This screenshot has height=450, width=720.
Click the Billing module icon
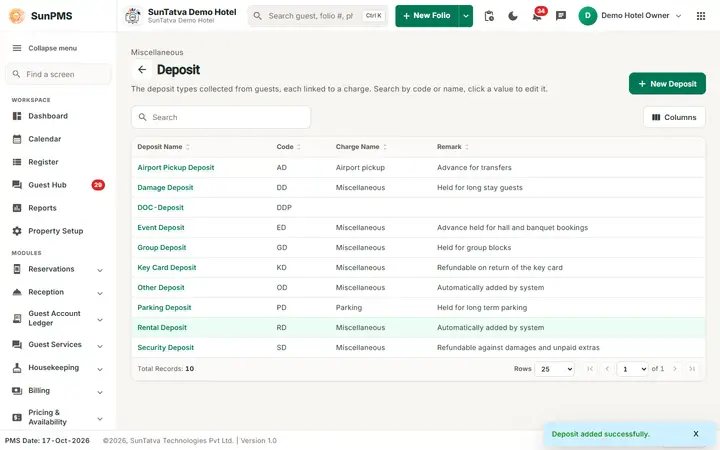click(17, 391)
